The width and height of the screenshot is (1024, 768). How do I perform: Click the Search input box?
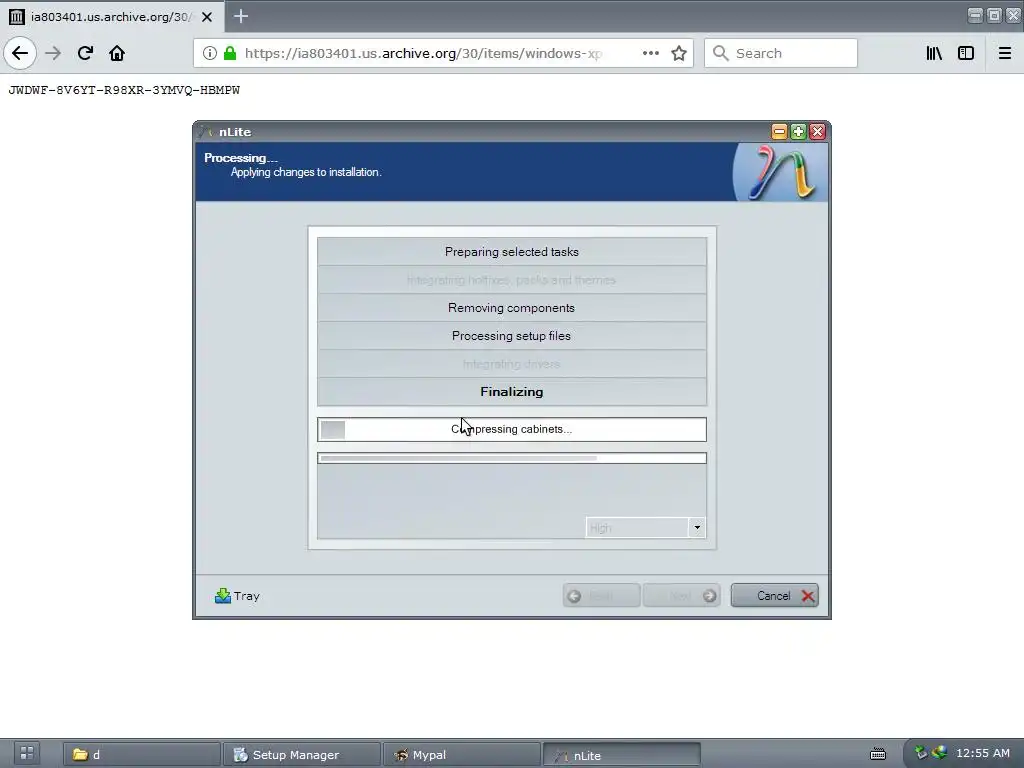[780, 53]
